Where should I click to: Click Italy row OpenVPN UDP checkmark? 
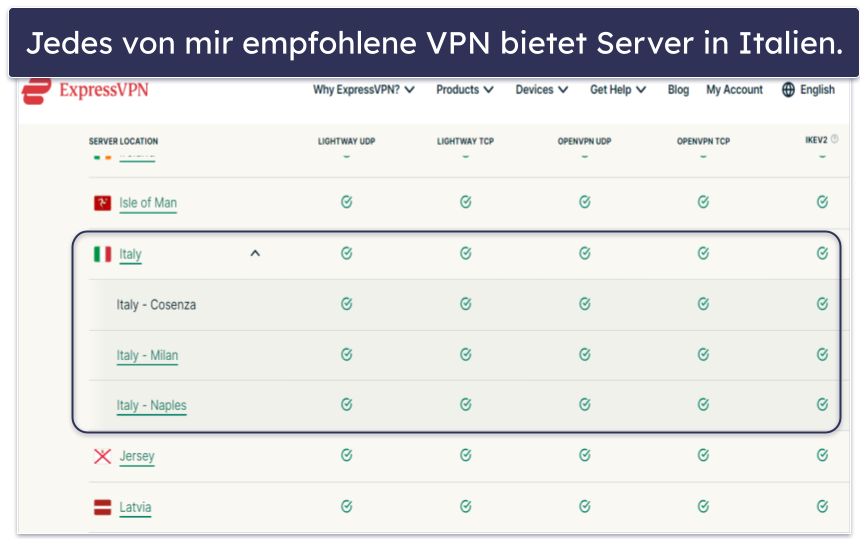coord(585,253)
